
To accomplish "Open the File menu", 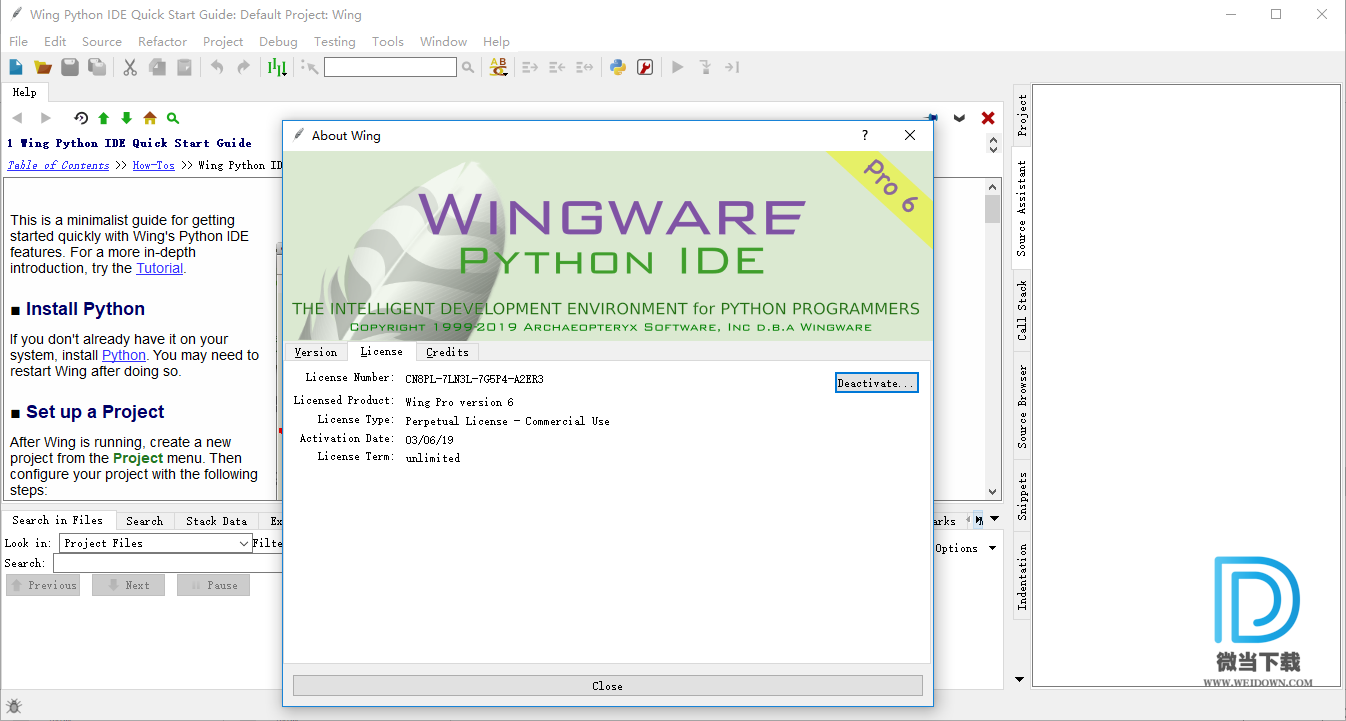I will pyautogui.click(x=18, y=41).
